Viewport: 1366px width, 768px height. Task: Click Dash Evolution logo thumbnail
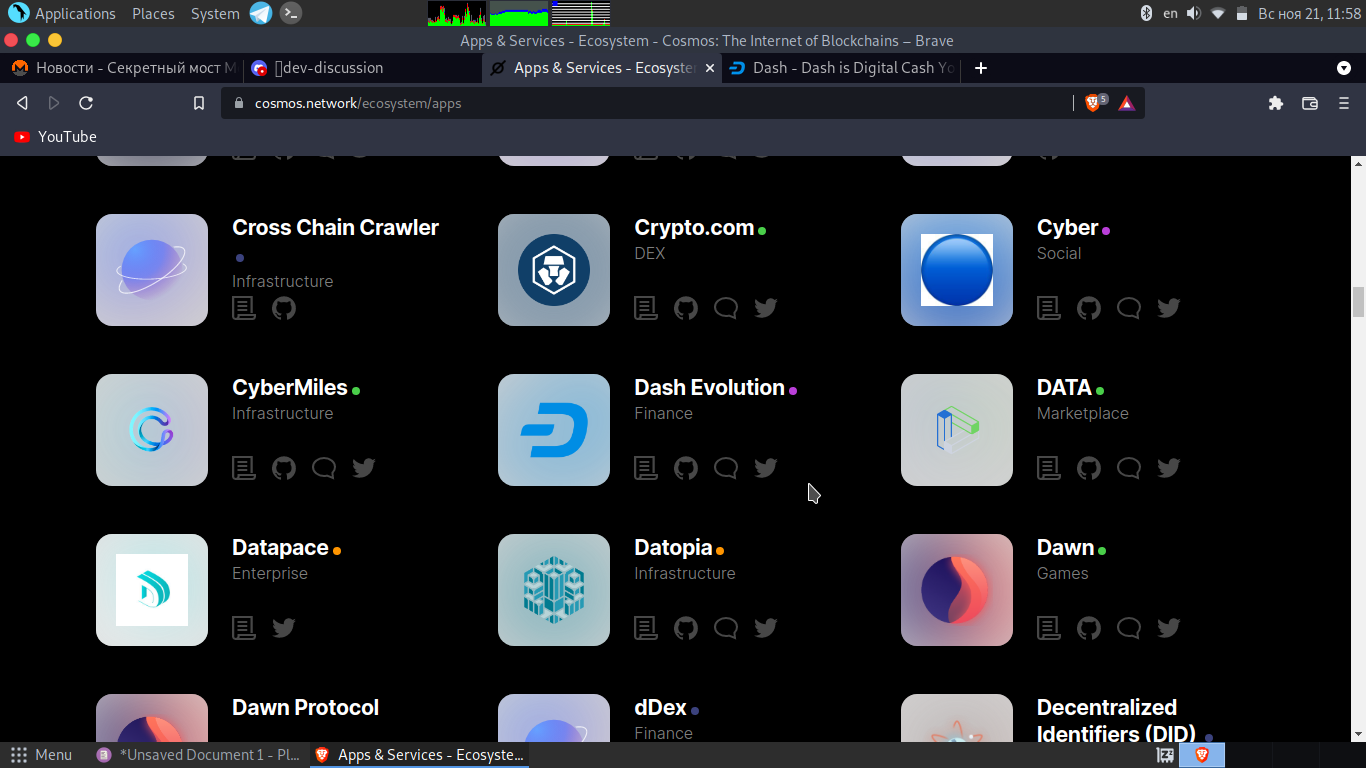pyautogui.click(x=554, y=430)
